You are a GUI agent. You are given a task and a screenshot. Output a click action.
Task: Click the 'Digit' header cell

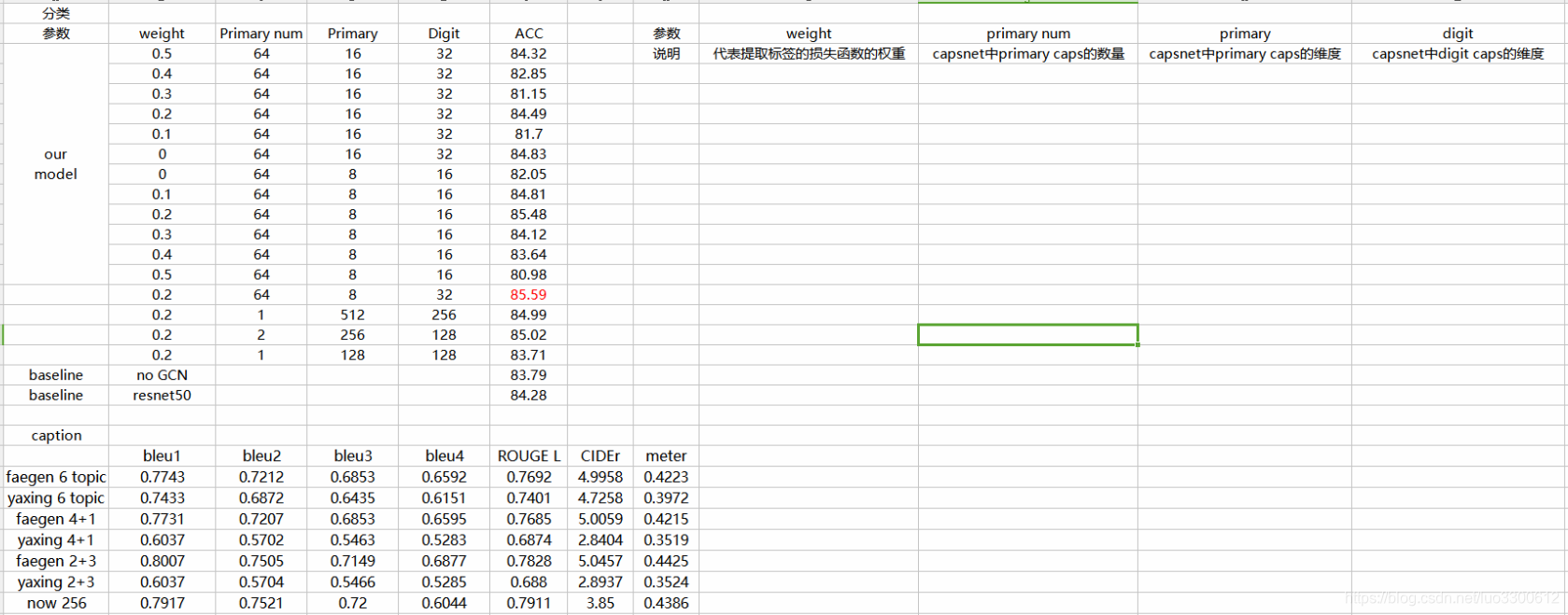[445, 34]
